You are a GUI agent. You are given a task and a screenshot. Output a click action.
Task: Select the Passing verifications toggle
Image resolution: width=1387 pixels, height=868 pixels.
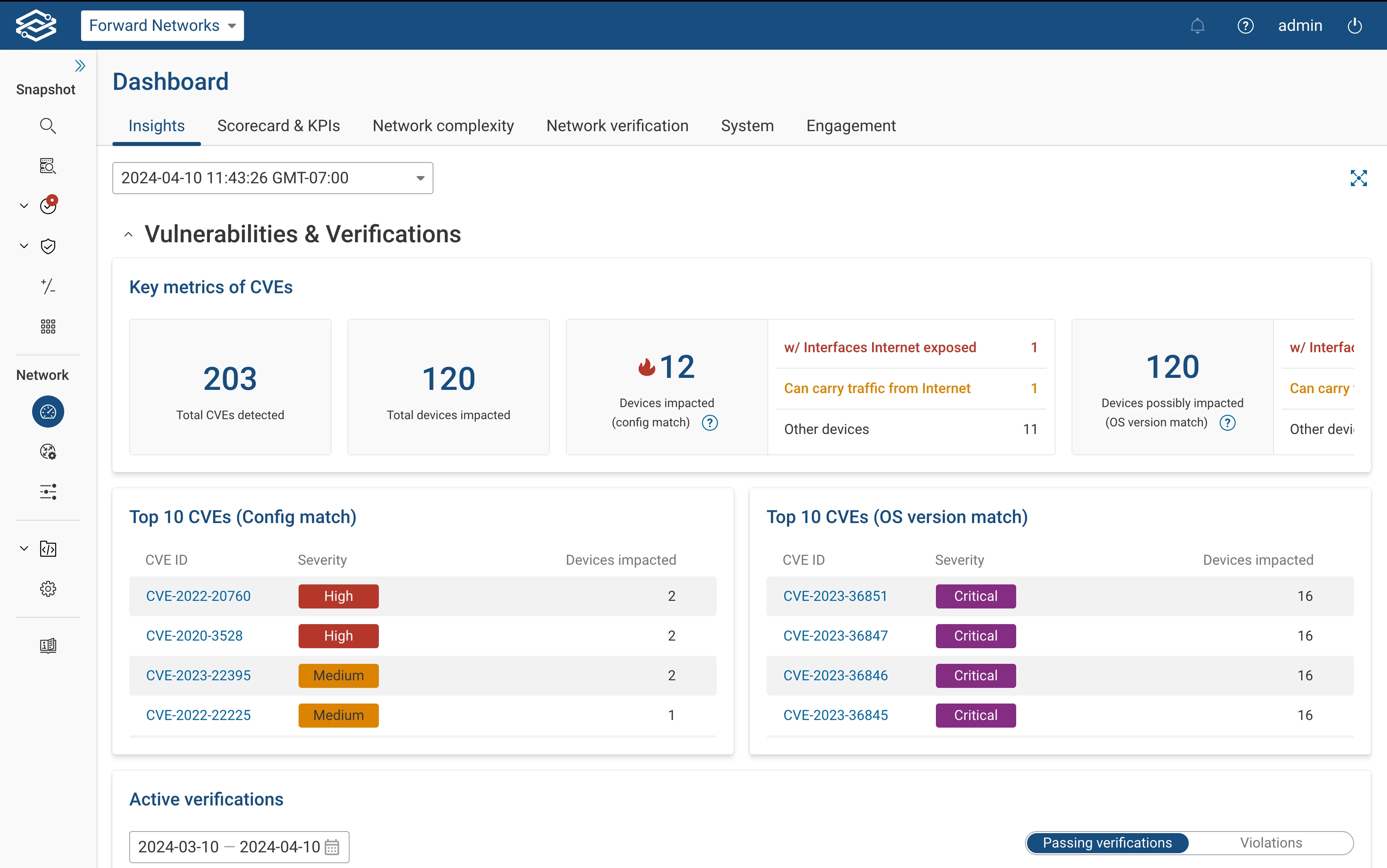(x=1107, y=843)
